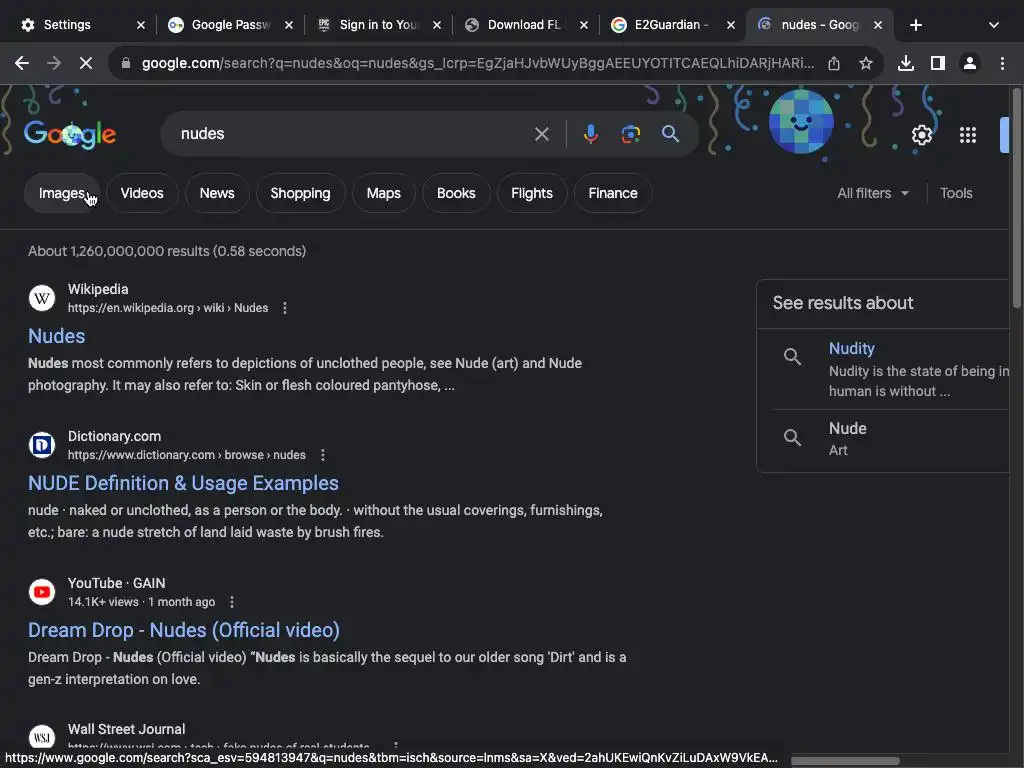Select the Books search filter

[x=456, y=193]
